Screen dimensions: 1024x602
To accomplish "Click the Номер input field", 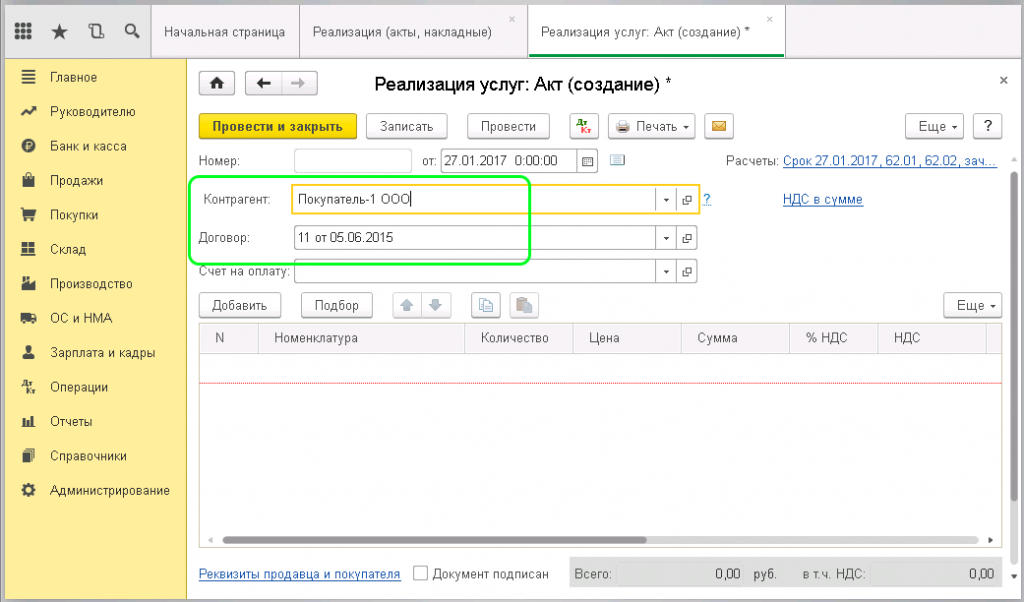I will (x=353, y=161).
